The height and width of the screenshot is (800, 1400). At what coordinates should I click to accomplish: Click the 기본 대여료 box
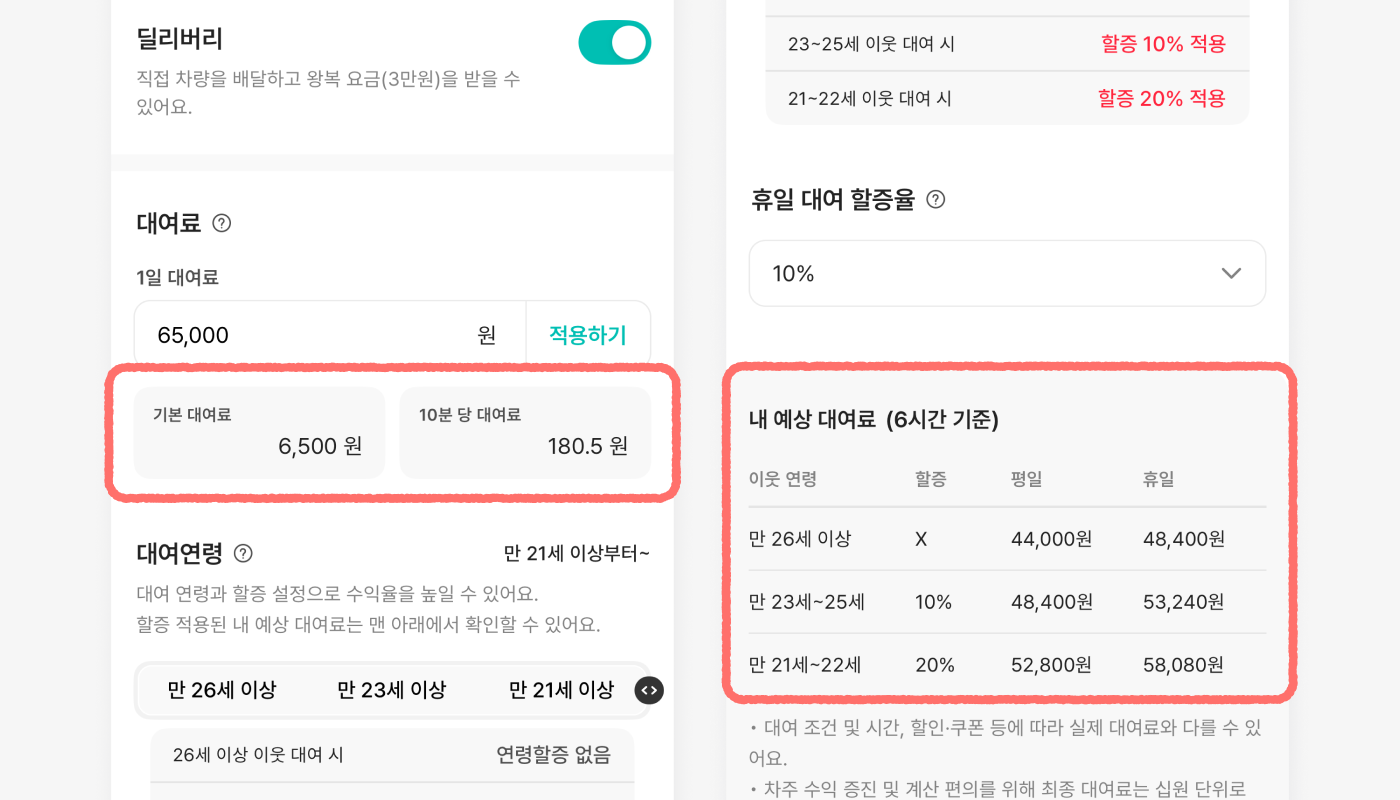tap(258, 432)
